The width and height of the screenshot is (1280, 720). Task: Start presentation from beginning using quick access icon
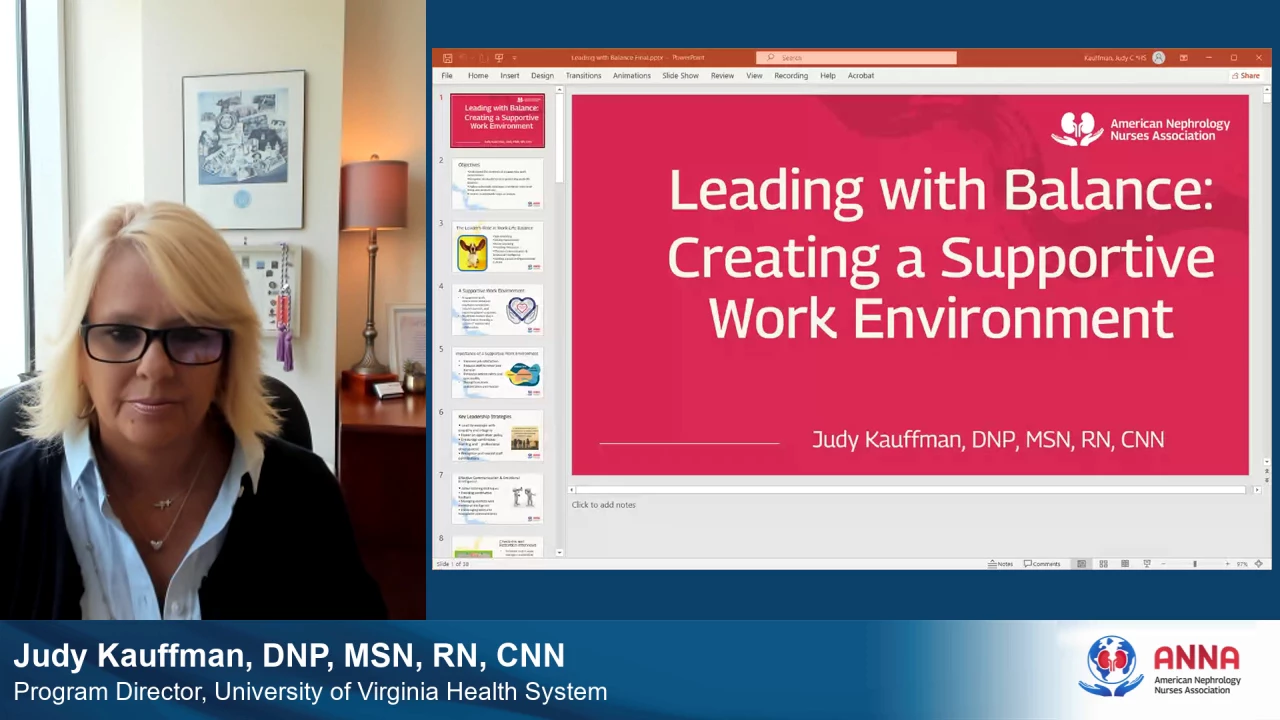499,58
